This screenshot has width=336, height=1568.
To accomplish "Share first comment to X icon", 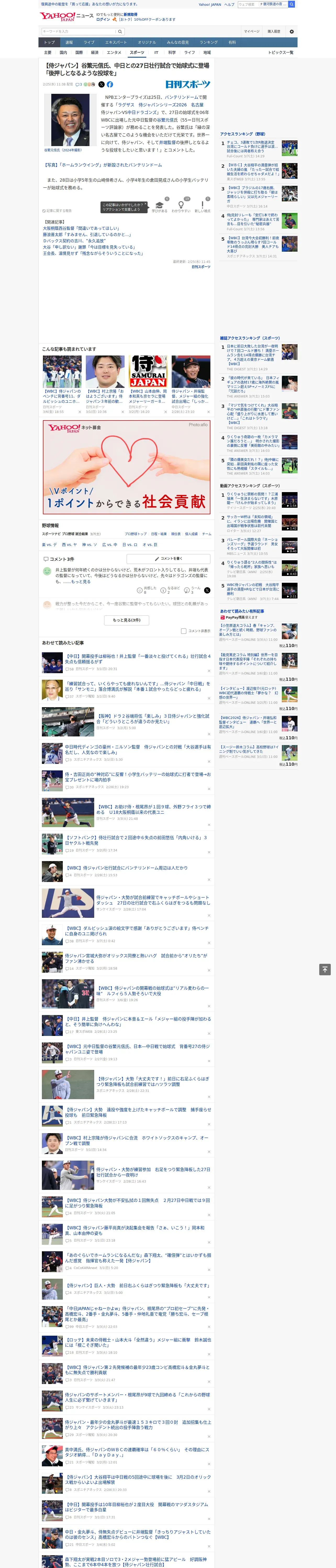I will click(207, 590).
